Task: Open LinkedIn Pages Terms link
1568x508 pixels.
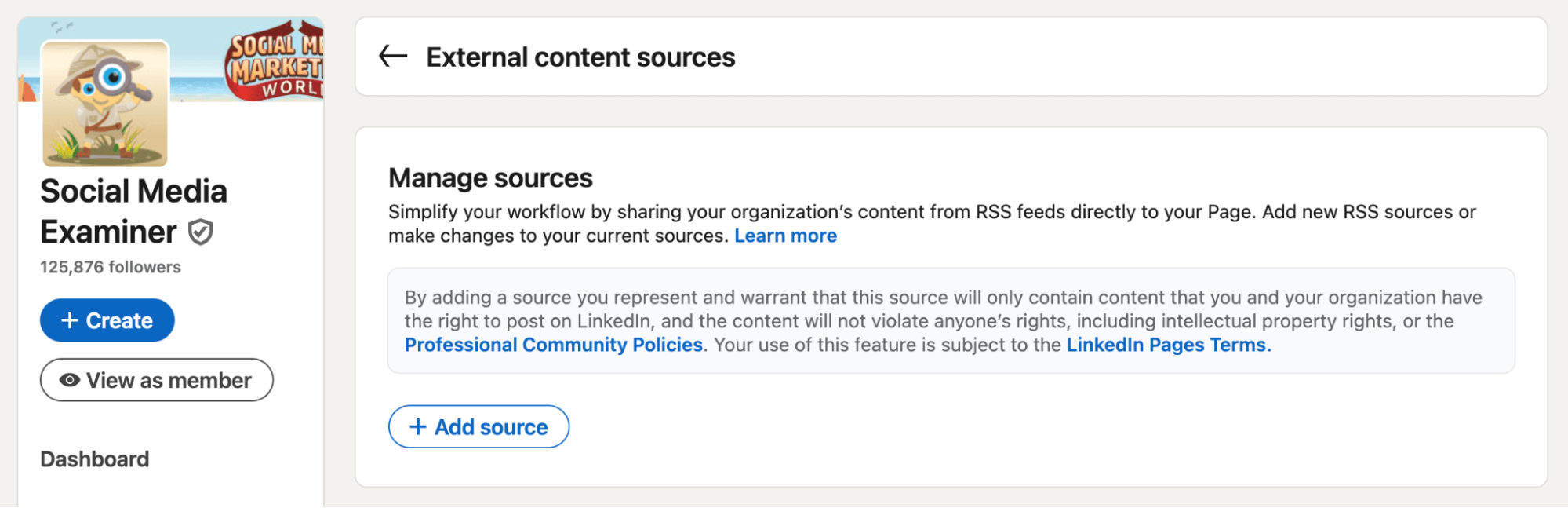Action: click(x=1169, y=345)
